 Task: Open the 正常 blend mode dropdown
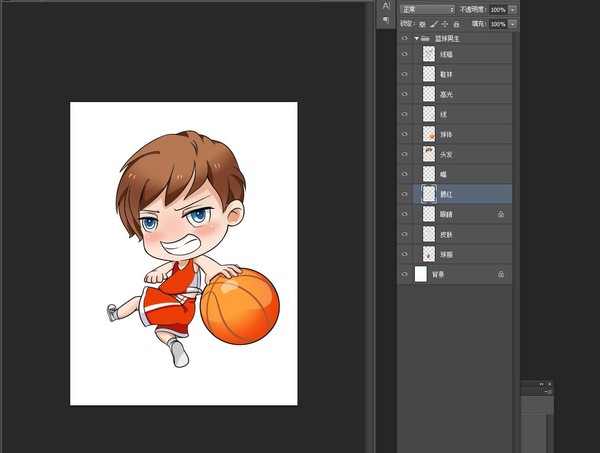pyautogui.click(x=427, y=9)
